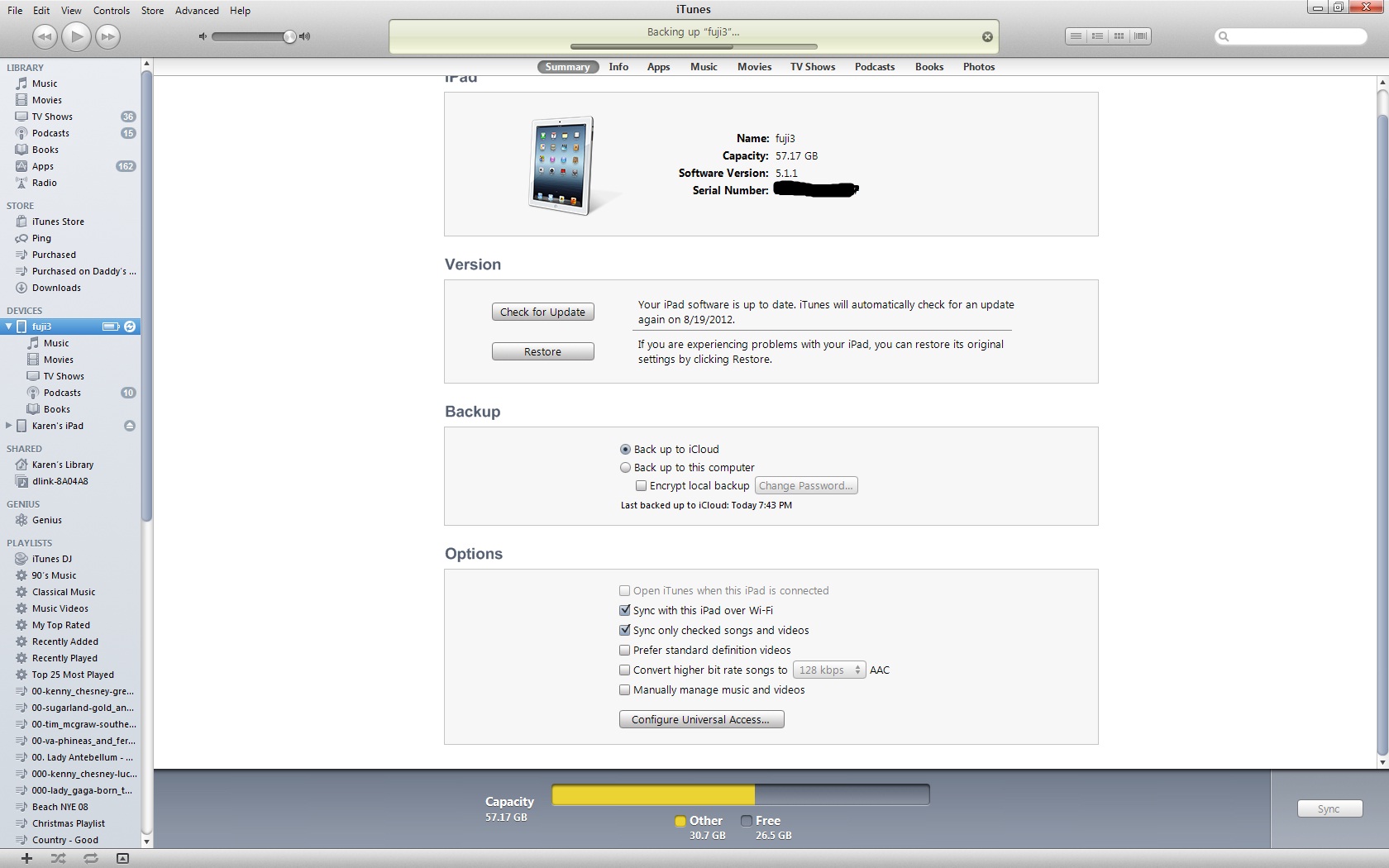This screenshot has width=1389, height=868.
Task: Select Back up to iCloud
Action: (625, 450)
